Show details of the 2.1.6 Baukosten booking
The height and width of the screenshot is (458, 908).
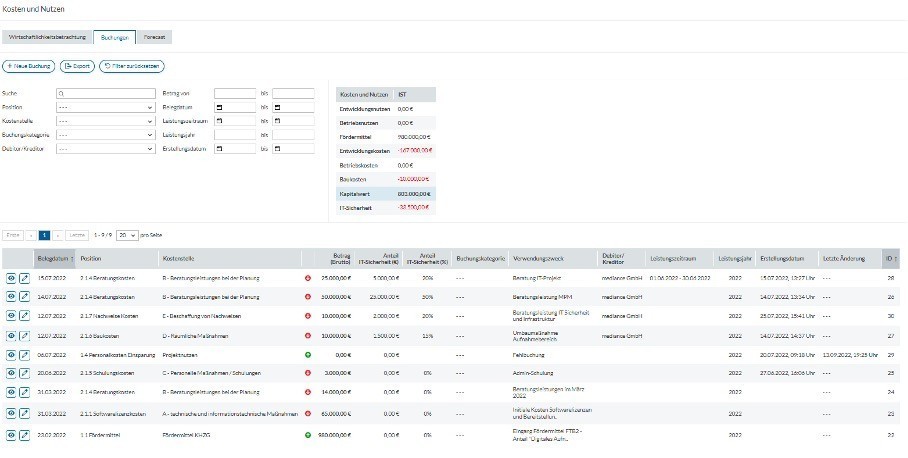pyautogui.click(x=11, y=336)
